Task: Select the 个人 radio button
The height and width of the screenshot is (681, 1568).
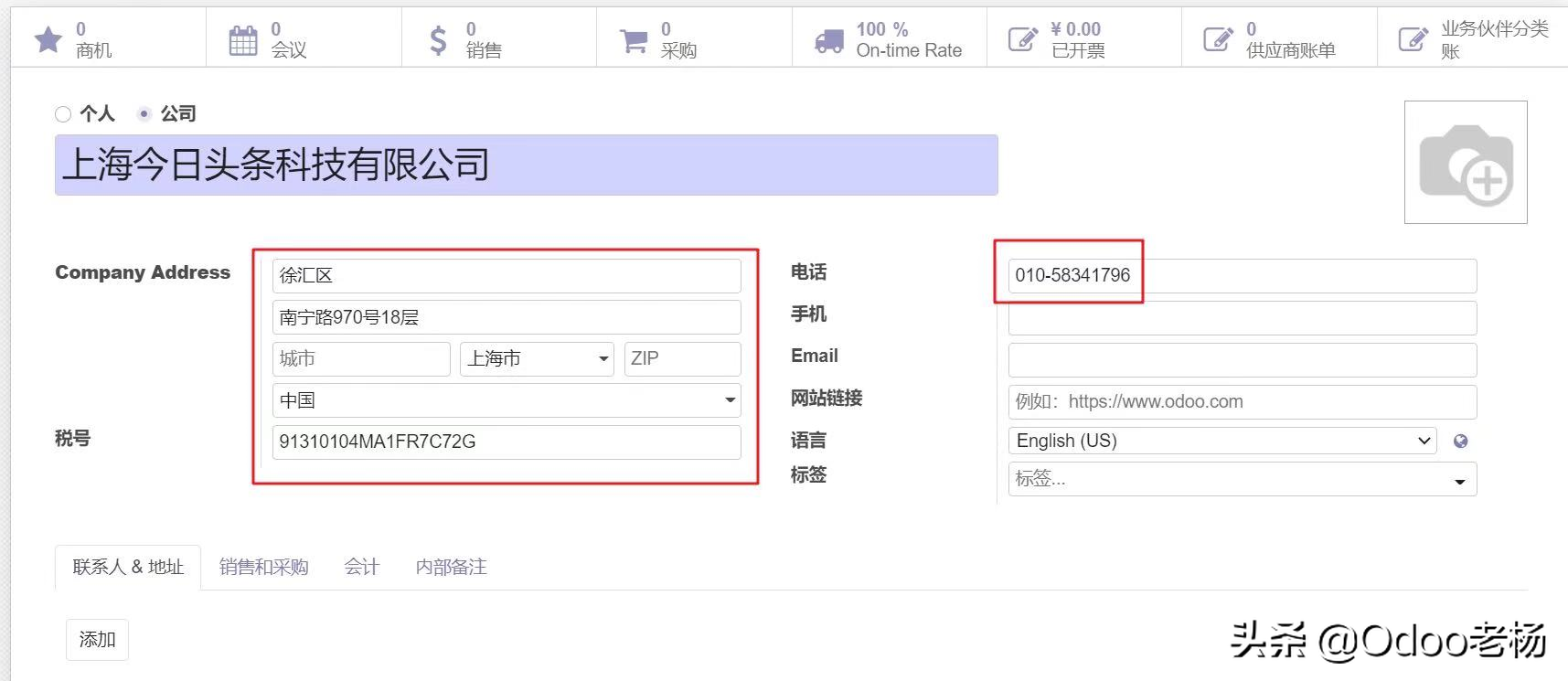Action: coord(63,114)
